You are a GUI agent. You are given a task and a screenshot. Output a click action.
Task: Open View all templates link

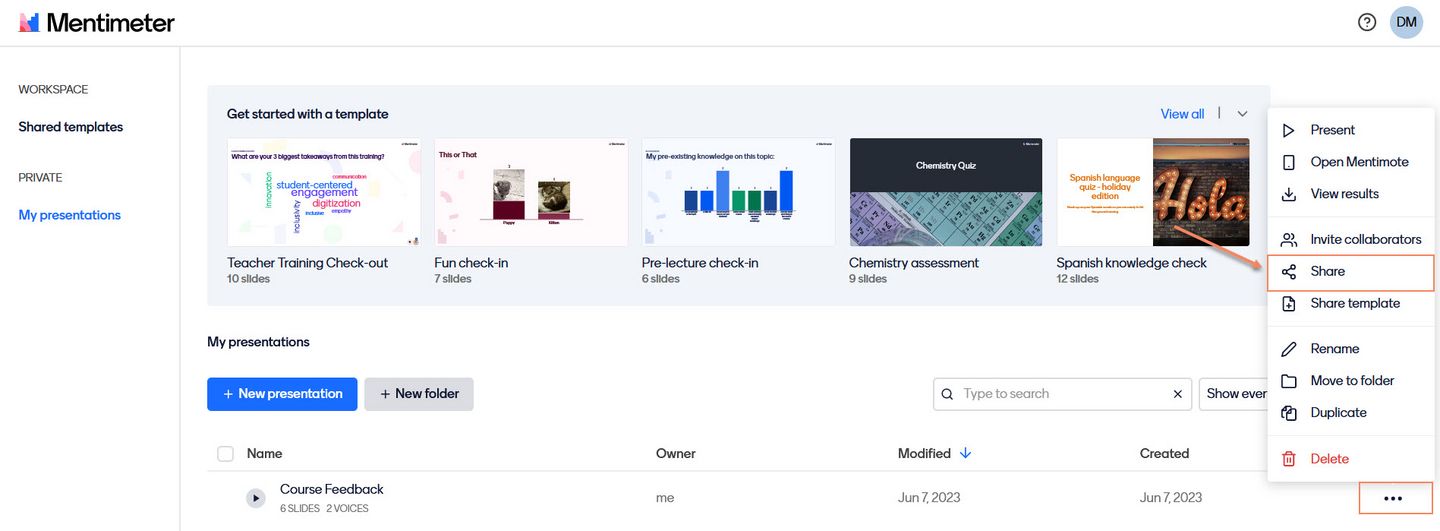(x=1182, y=114)
